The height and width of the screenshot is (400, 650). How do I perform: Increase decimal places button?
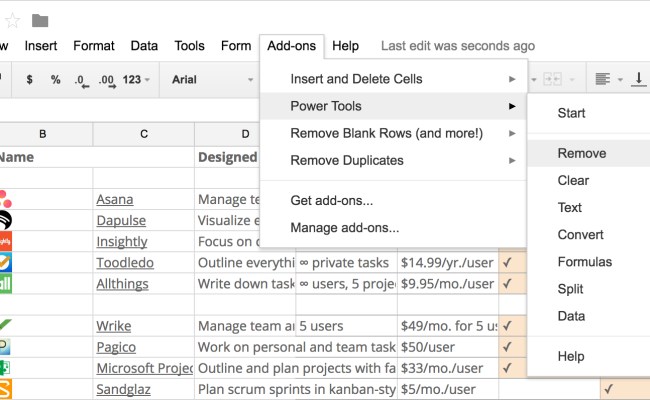click(107, 79)
